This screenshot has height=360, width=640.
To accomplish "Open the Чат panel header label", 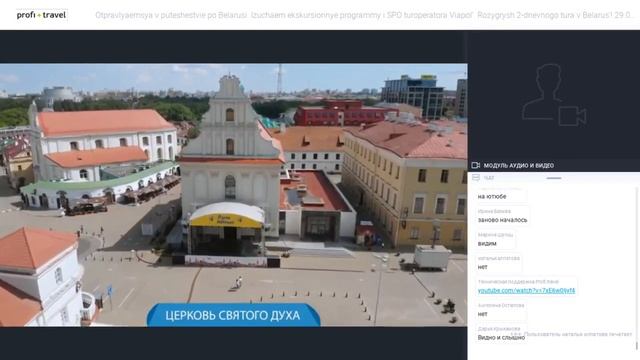I will pyautogui.click(x=489, y=178).
